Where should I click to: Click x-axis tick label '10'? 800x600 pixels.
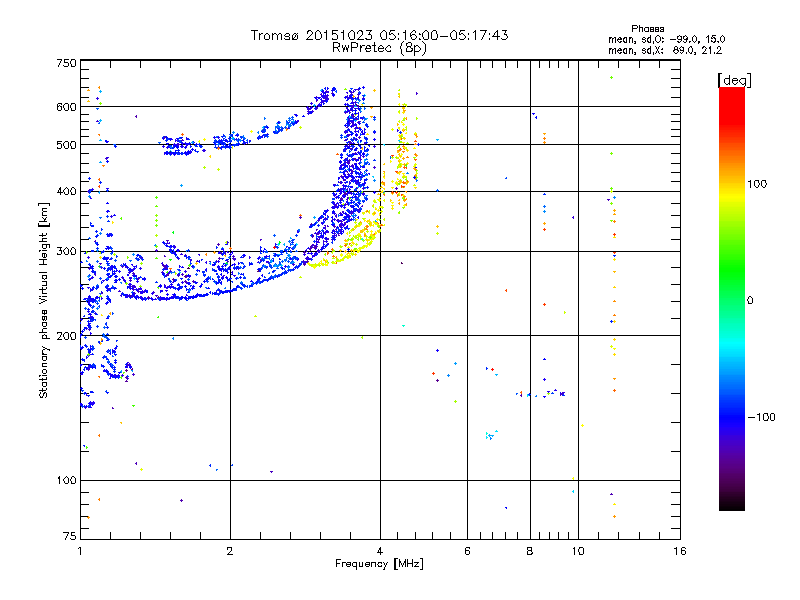[x=578, y=551]
